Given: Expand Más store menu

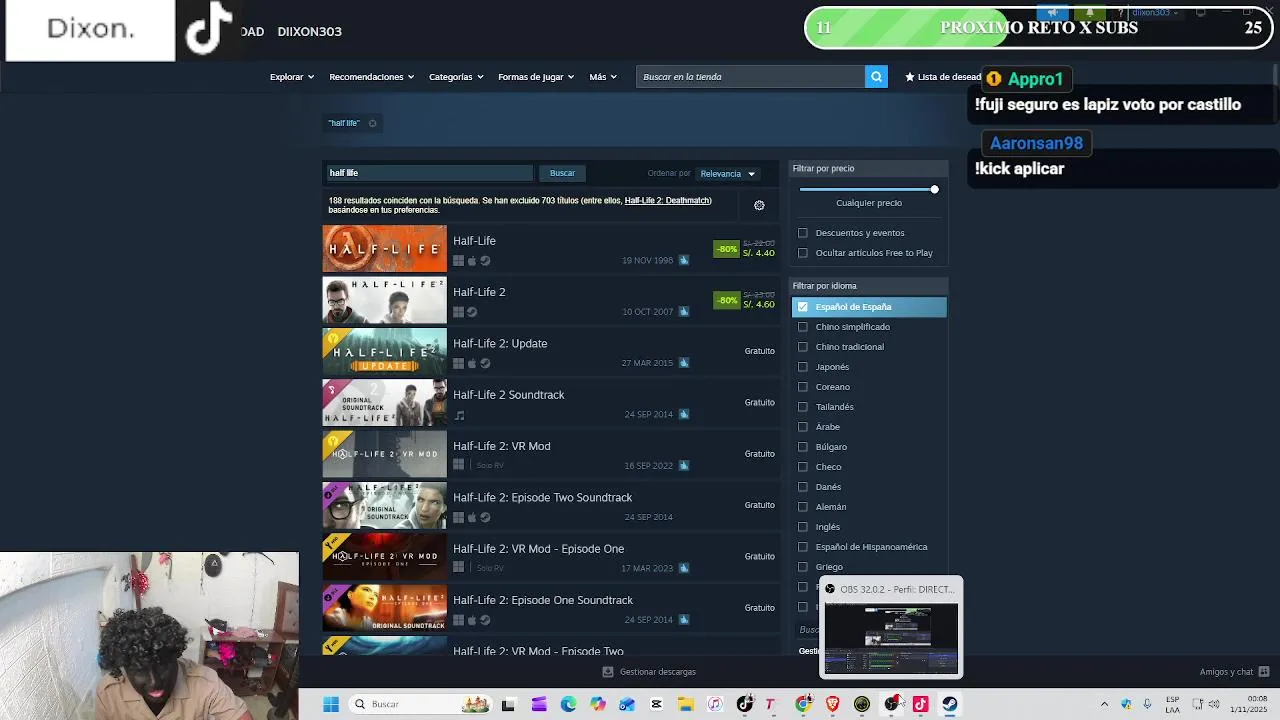Looking at the screenshot, I should tap(603, 77).
